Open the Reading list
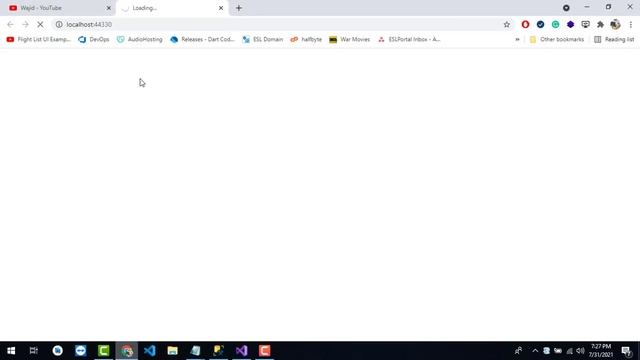Viewport: 640px width, 360px height. click(x=614, y=40)
